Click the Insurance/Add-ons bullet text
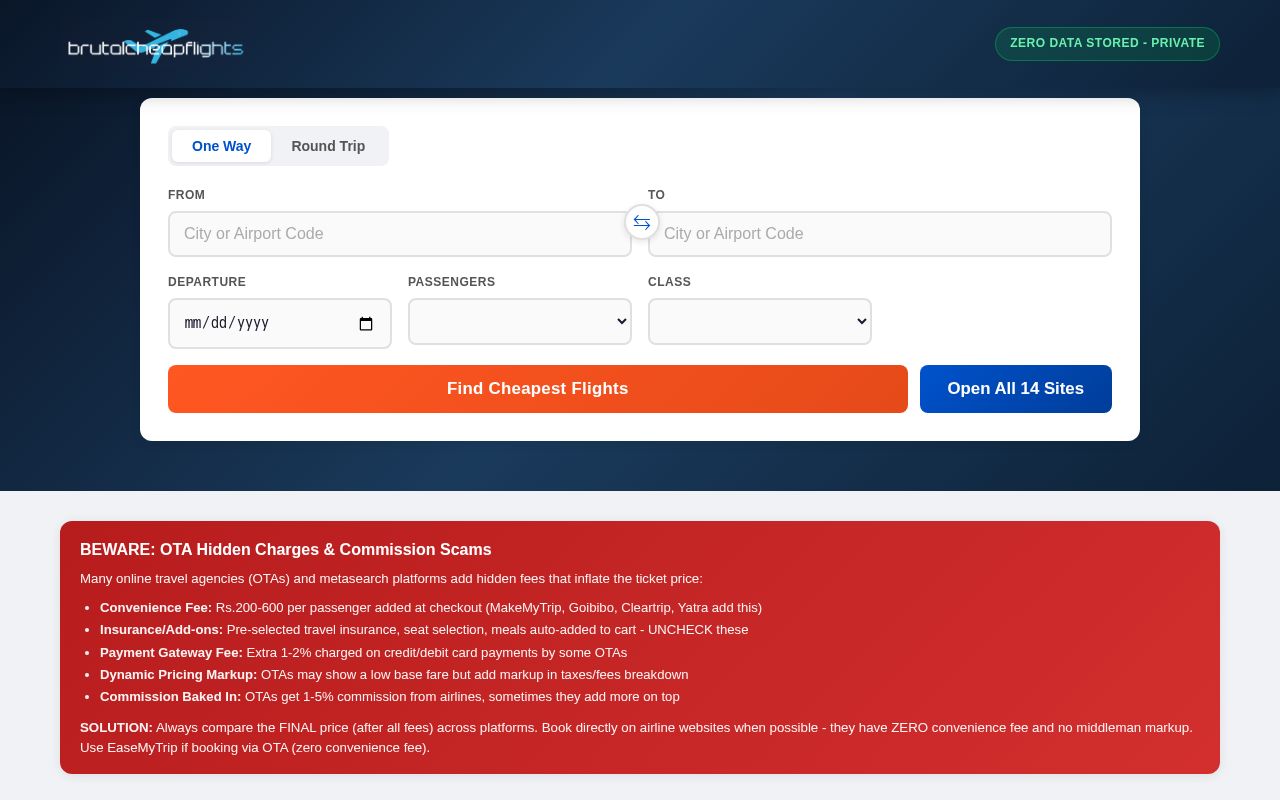 (x=424, y=630)
